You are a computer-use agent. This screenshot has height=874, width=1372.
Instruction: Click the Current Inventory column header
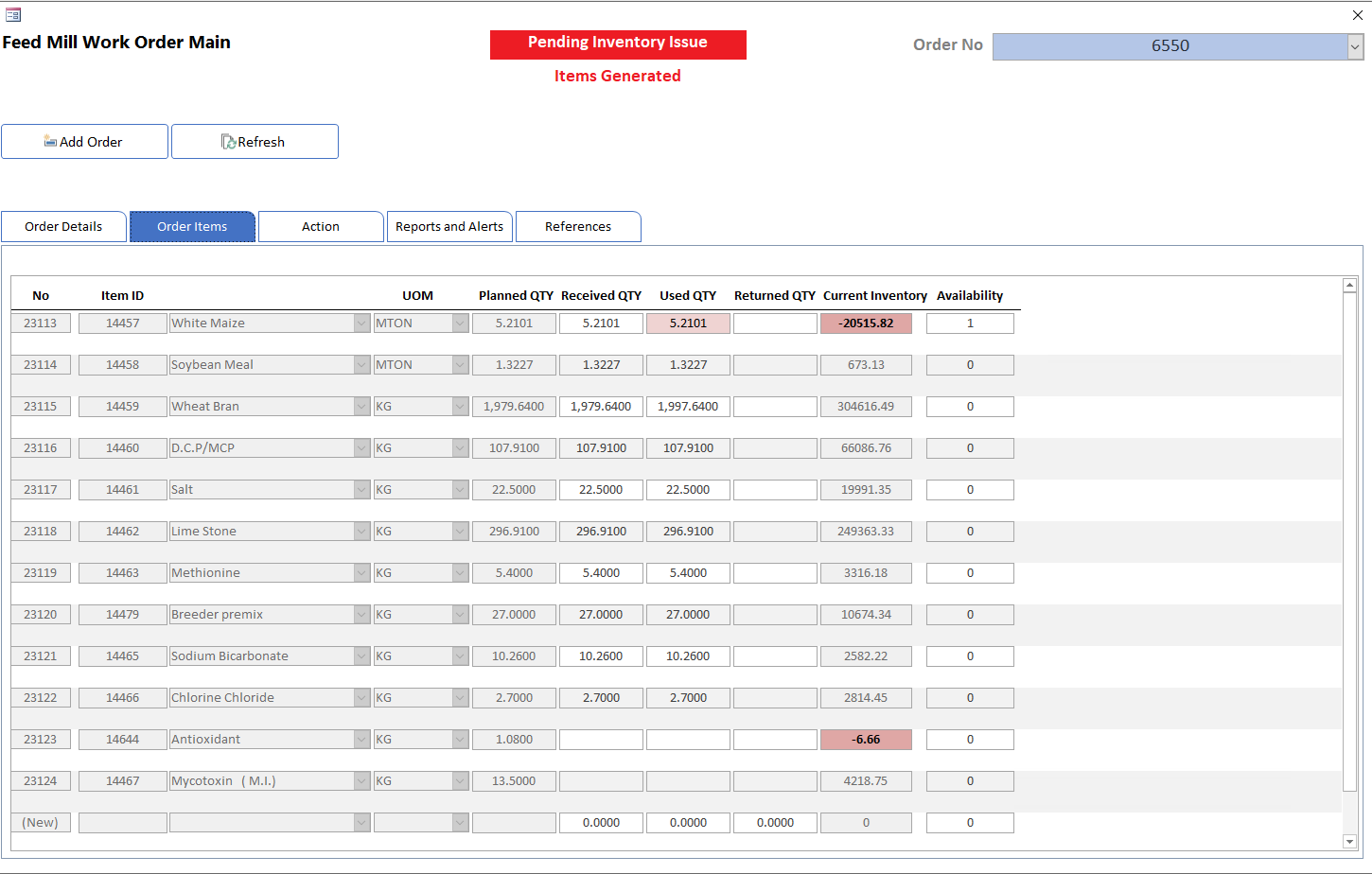874,296
